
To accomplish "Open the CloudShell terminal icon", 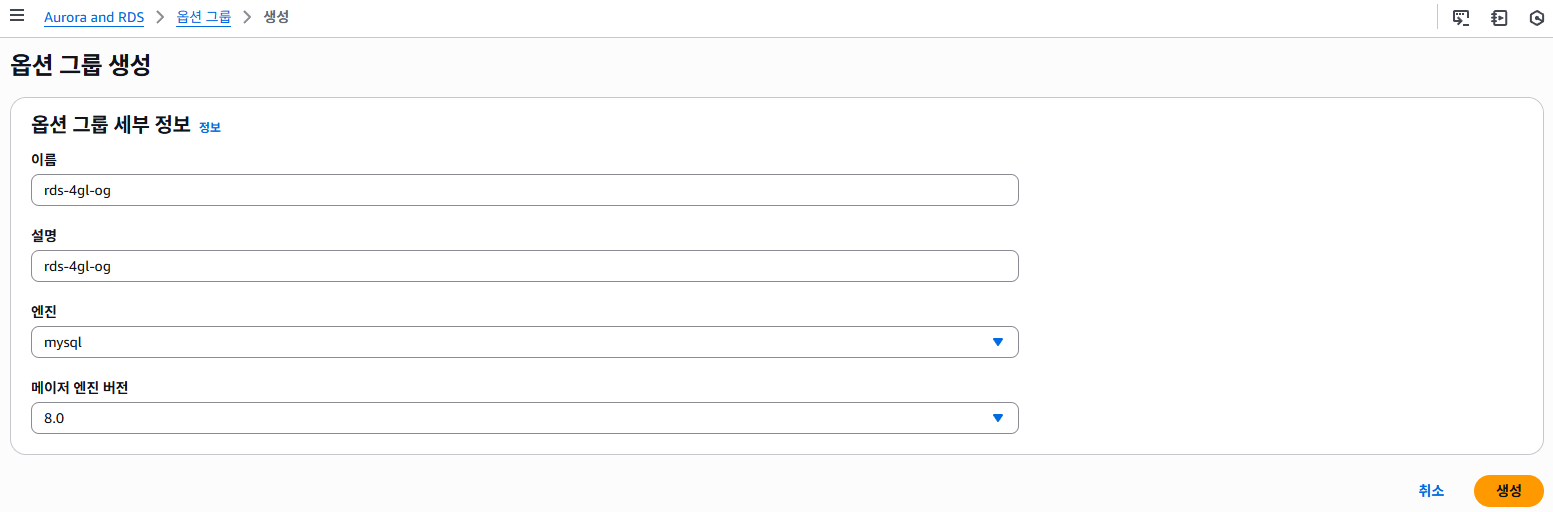I will (x=1461, y=18).
